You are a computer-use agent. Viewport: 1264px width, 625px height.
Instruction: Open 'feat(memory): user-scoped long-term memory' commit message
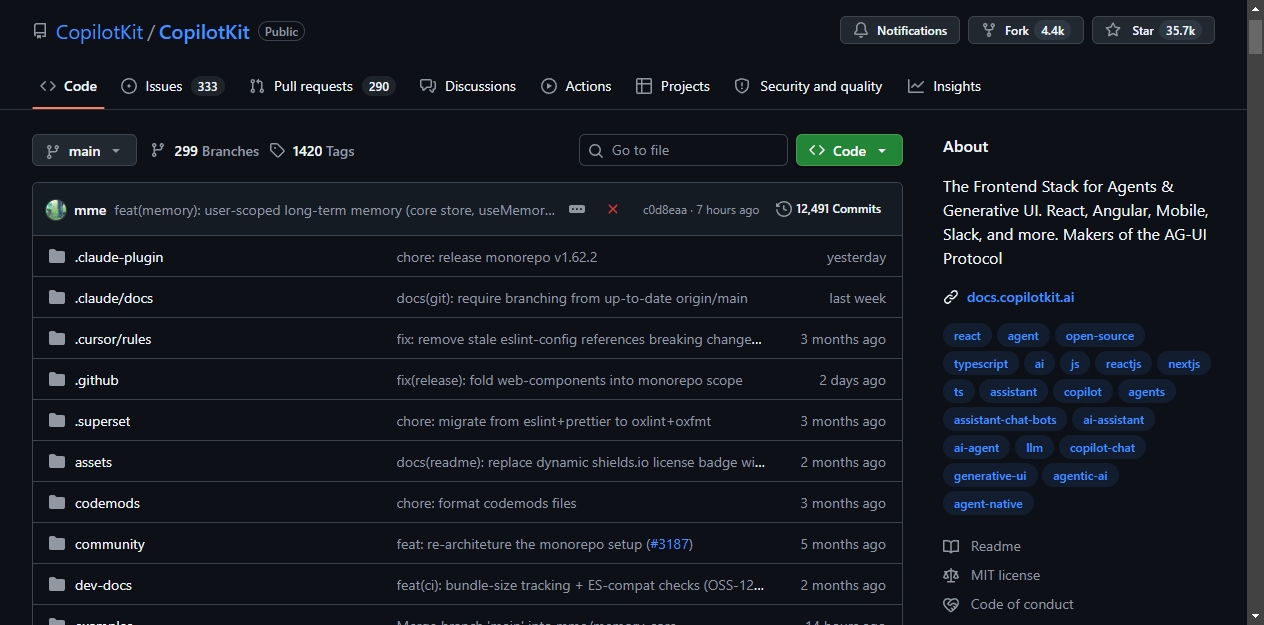[335, 210]
